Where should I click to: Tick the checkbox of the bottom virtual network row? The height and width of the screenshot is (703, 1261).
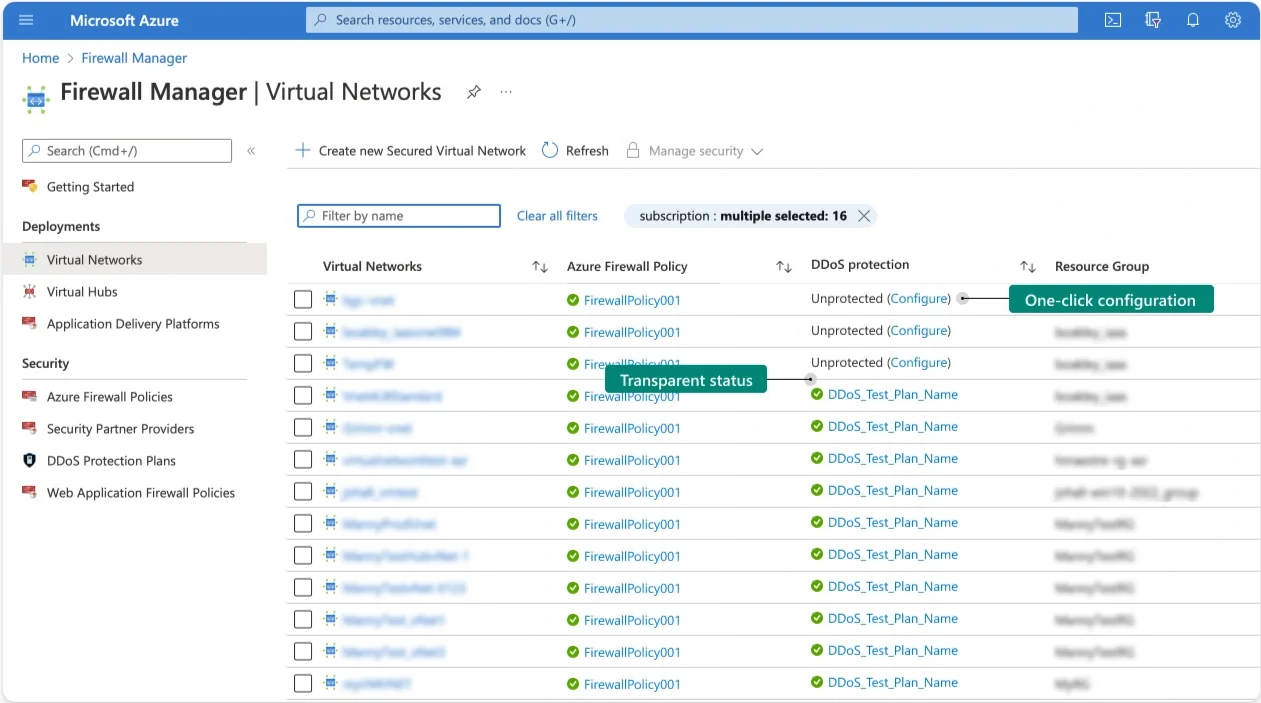coord(303,684)
